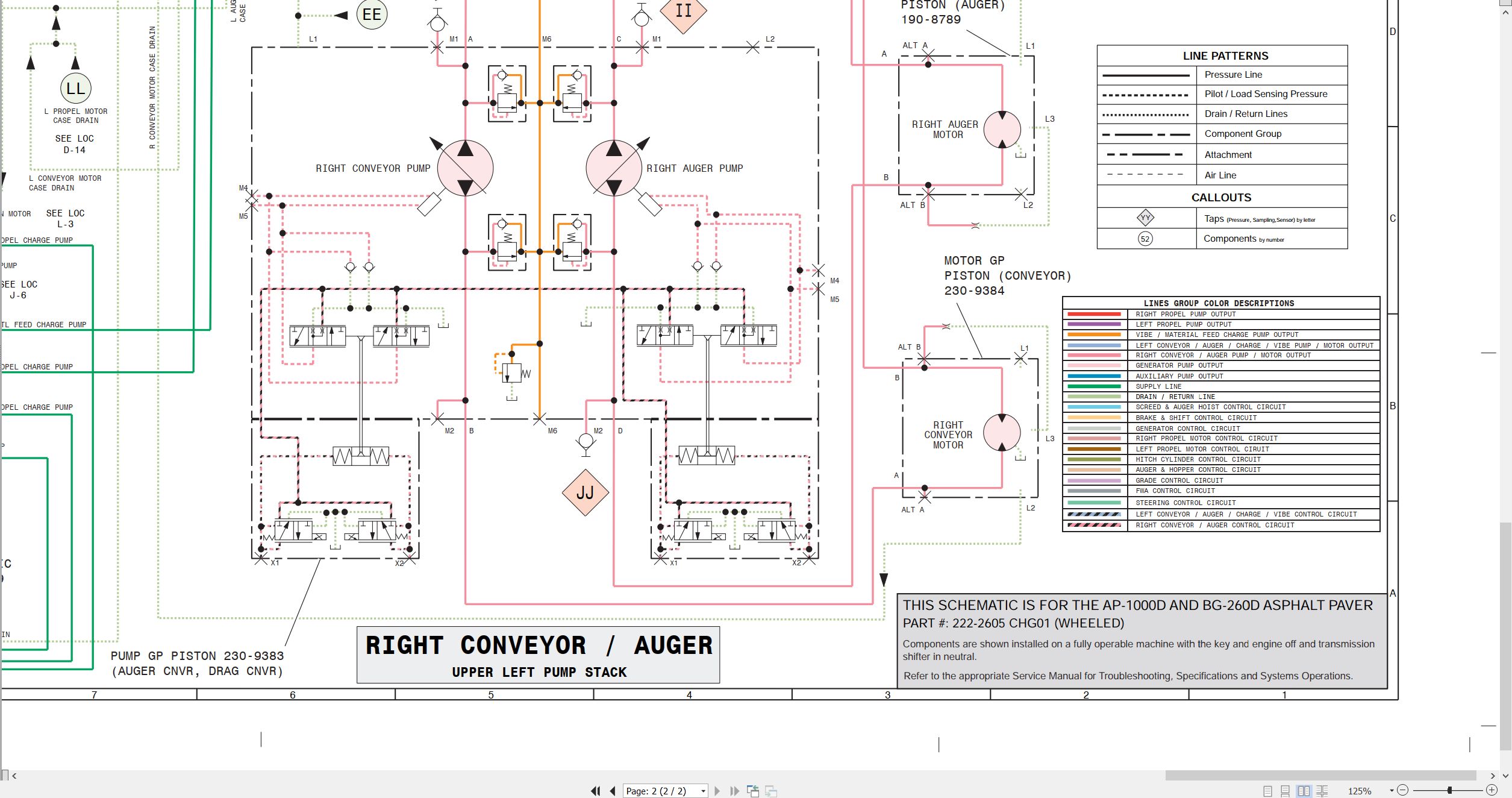
Task: Click the 190-8789 part number
Action: click(x=931, y=19)
